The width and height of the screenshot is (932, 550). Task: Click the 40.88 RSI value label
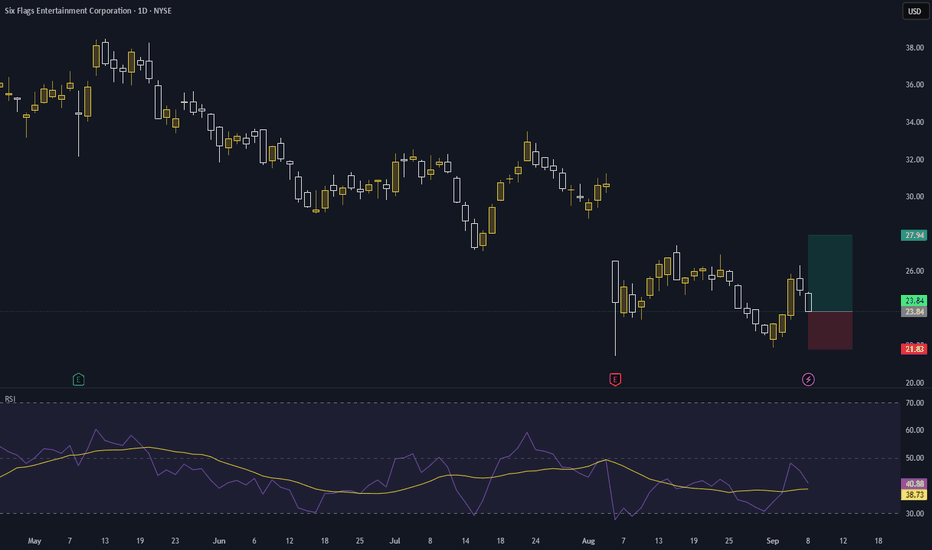(x=914, y=484)
